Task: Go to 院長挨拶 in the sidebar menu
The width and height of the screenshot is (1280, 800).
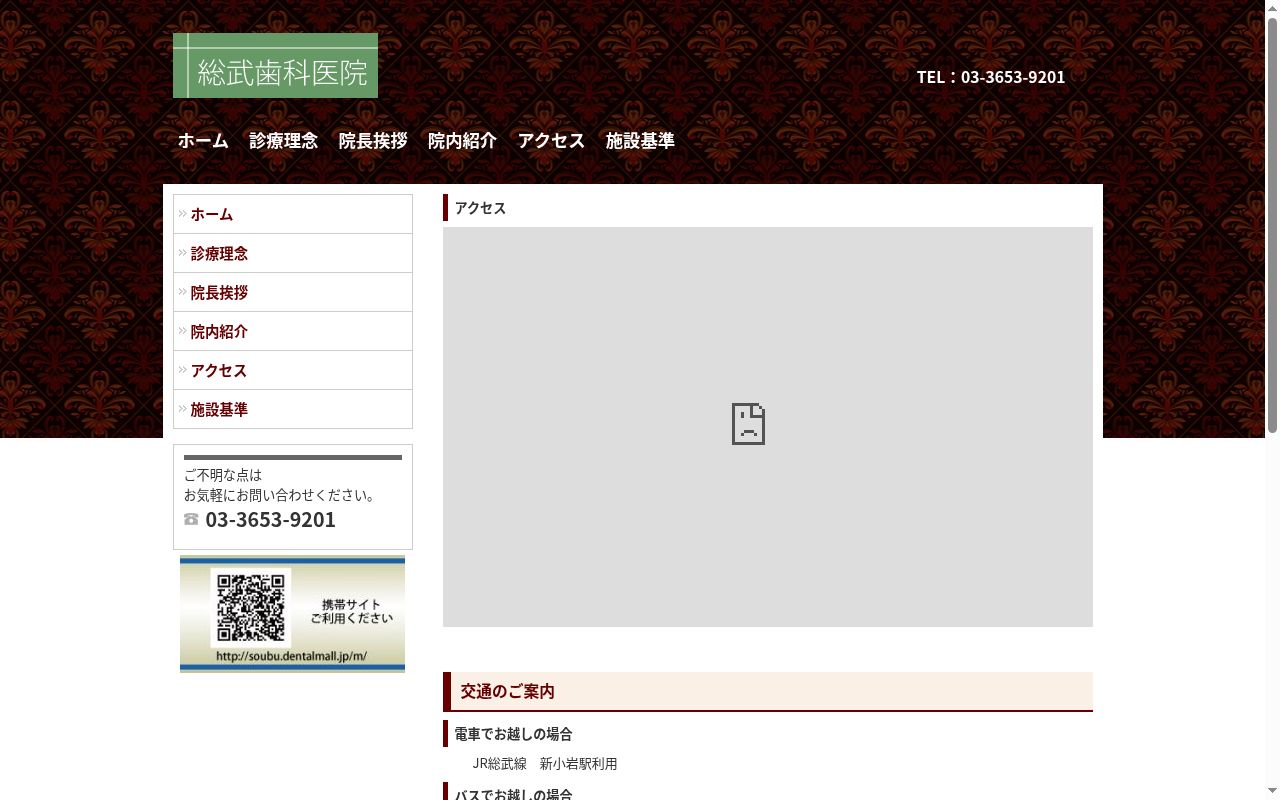Action: coord(293,293)
